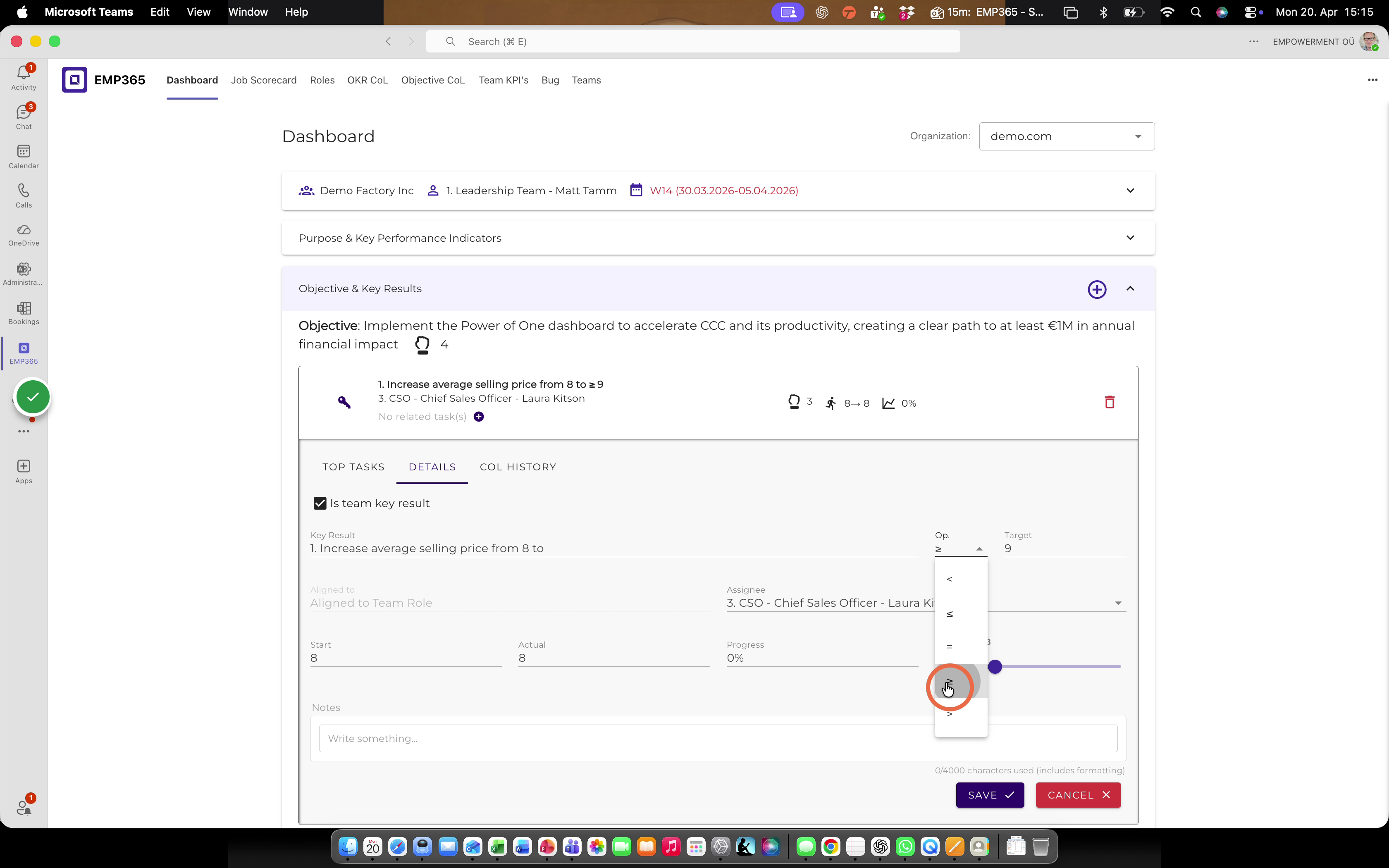Image resolution: width=1389 pixels, height=868 pixels.
Task: Switch to the COL HISTORY tab
Action: (518, 467)
